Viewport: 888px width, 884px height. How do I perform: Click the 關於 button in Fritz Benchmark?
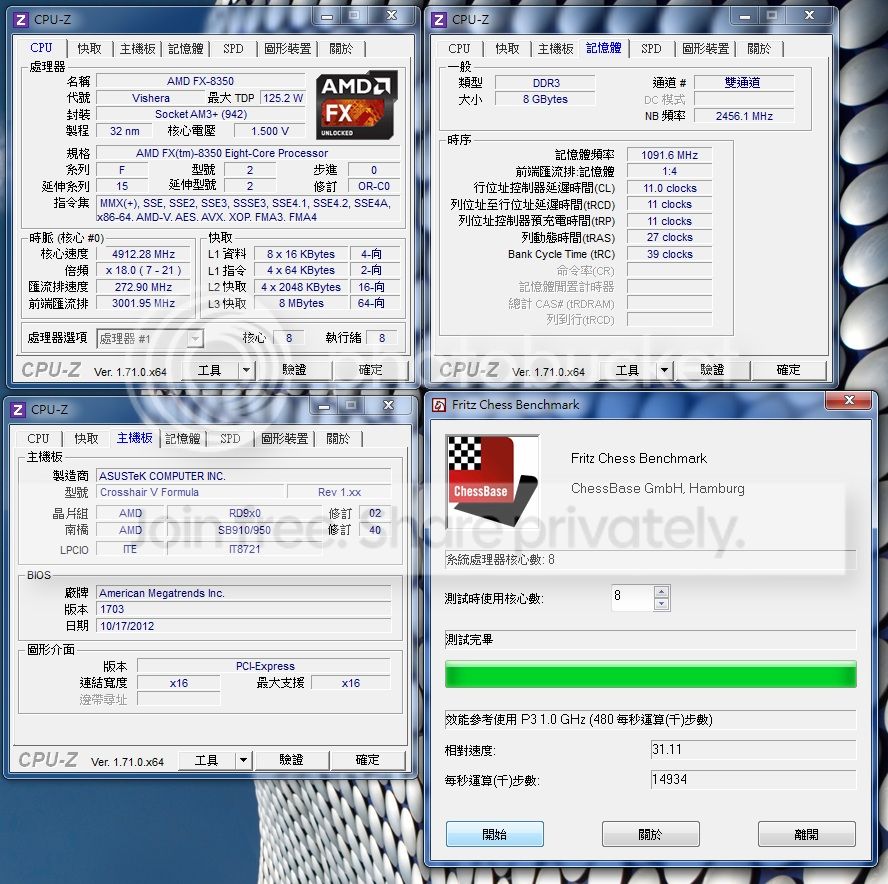[x=650, y=834]
